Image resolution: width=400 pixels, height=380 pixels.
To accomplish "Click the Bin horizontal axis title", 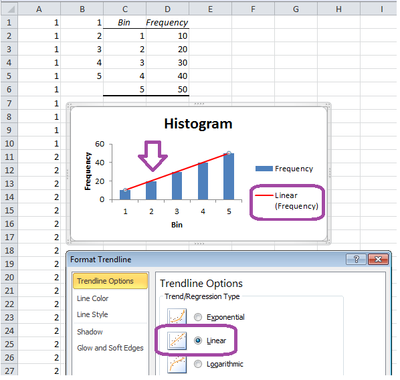I will tap(177, 225).
